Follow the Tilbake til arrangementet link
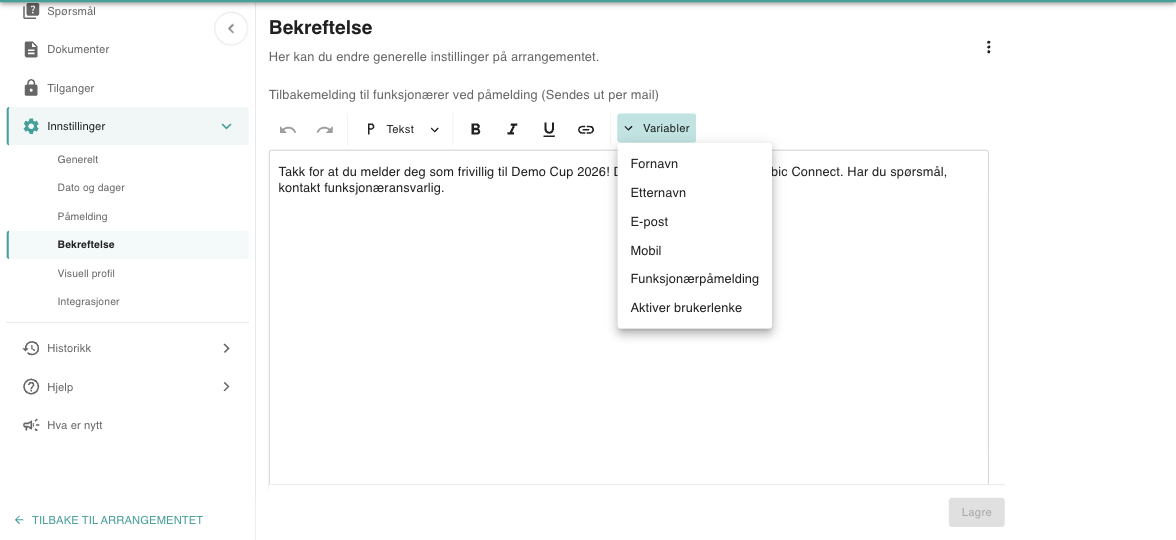Screen dimensions: 1176x540 click(x=109, y=520)
